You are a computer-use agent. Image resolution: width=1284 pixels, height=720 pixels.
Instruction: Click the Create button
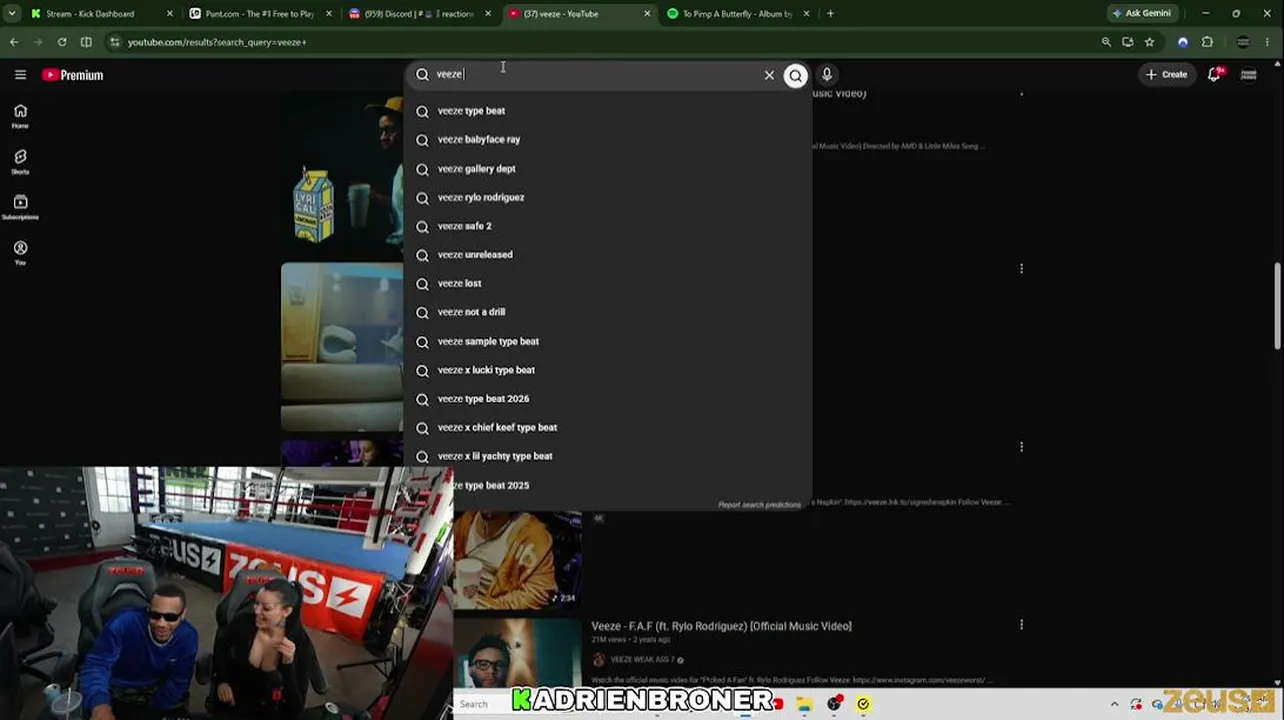(1167, 75)
